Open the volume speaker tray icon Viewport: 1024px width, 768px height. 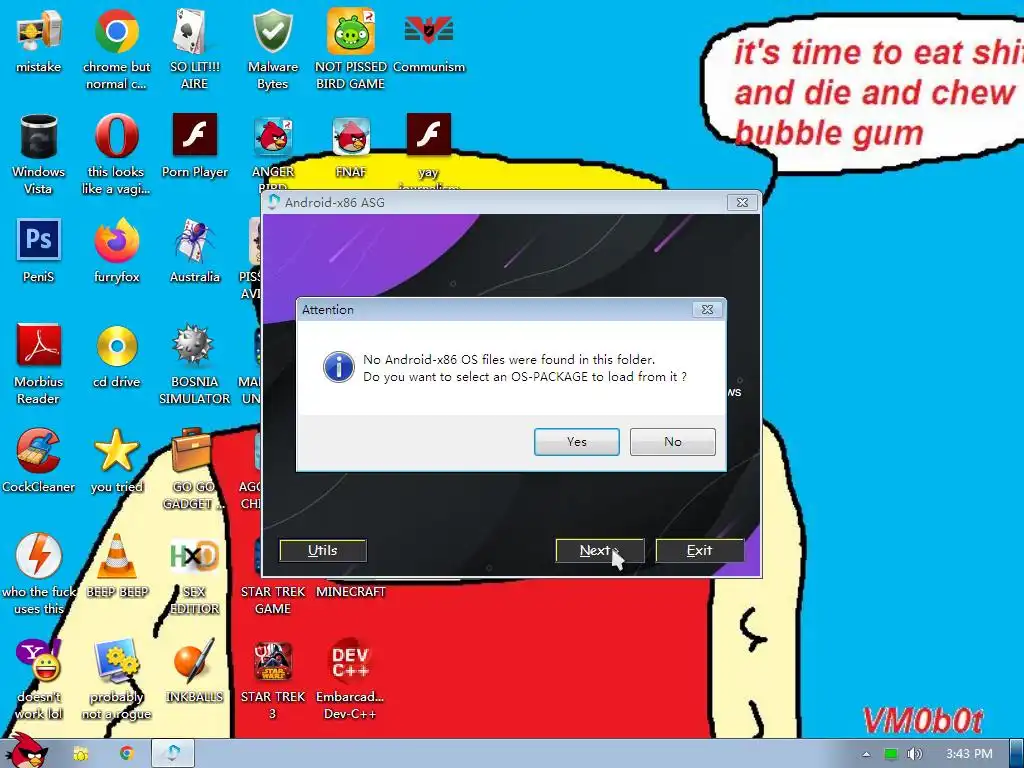(914, 754)
